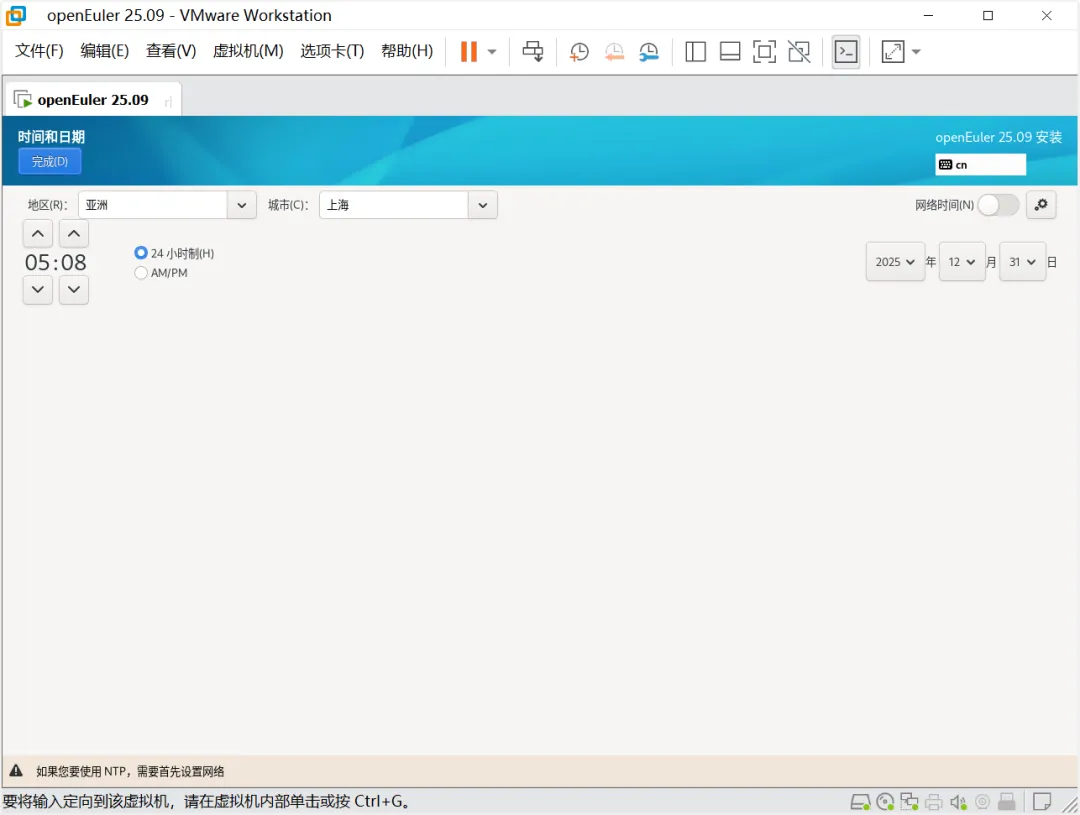Open the 31 day dropdown
The image size is (1080, 815).
1022,262
